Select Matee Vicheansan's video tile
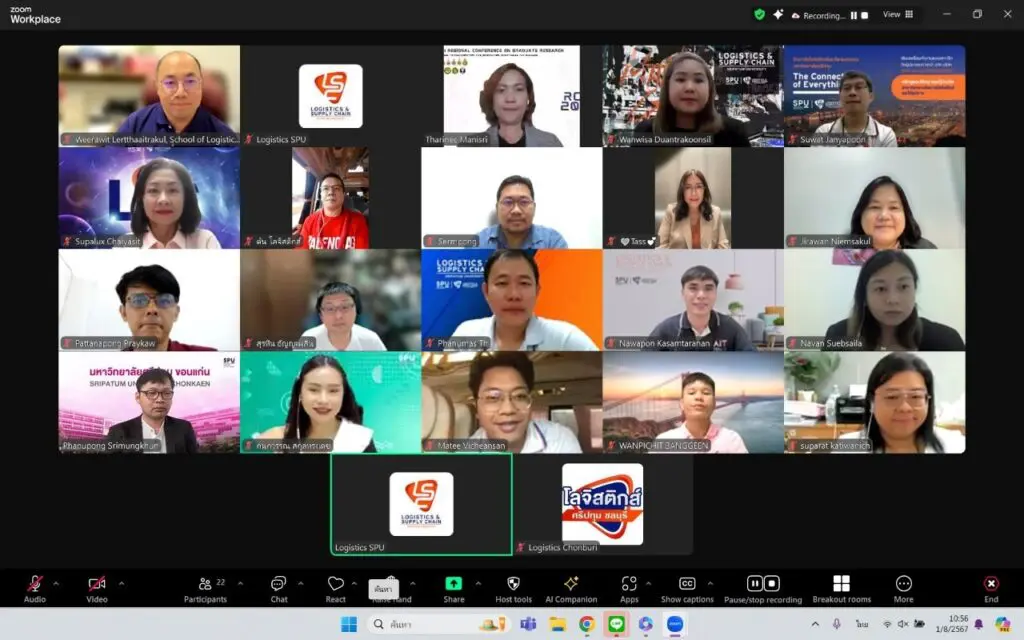1024x640 pixels. pos(511,402)
